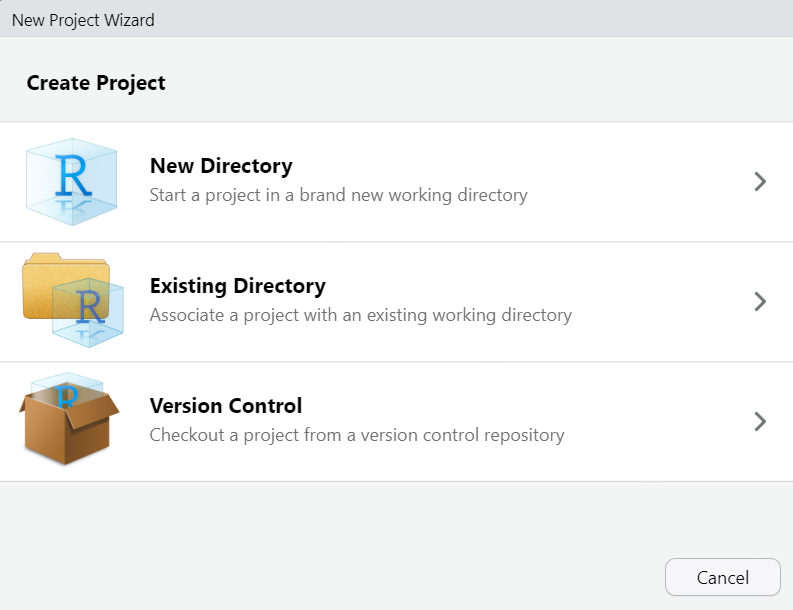The width and height of the screenshot is (793, 610).
Task: Click the blue R cube New Directory icon
Action: click(x=72, y=182)
